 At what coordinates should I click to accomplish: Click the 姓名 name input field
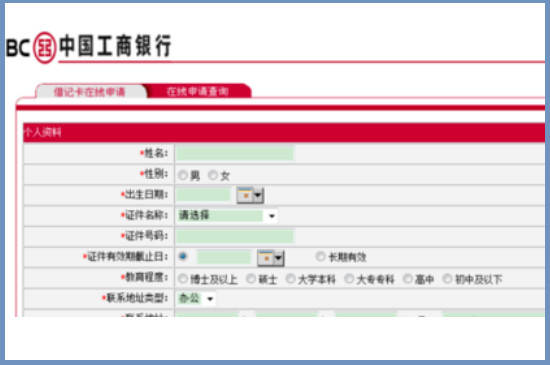coord(235,153)
